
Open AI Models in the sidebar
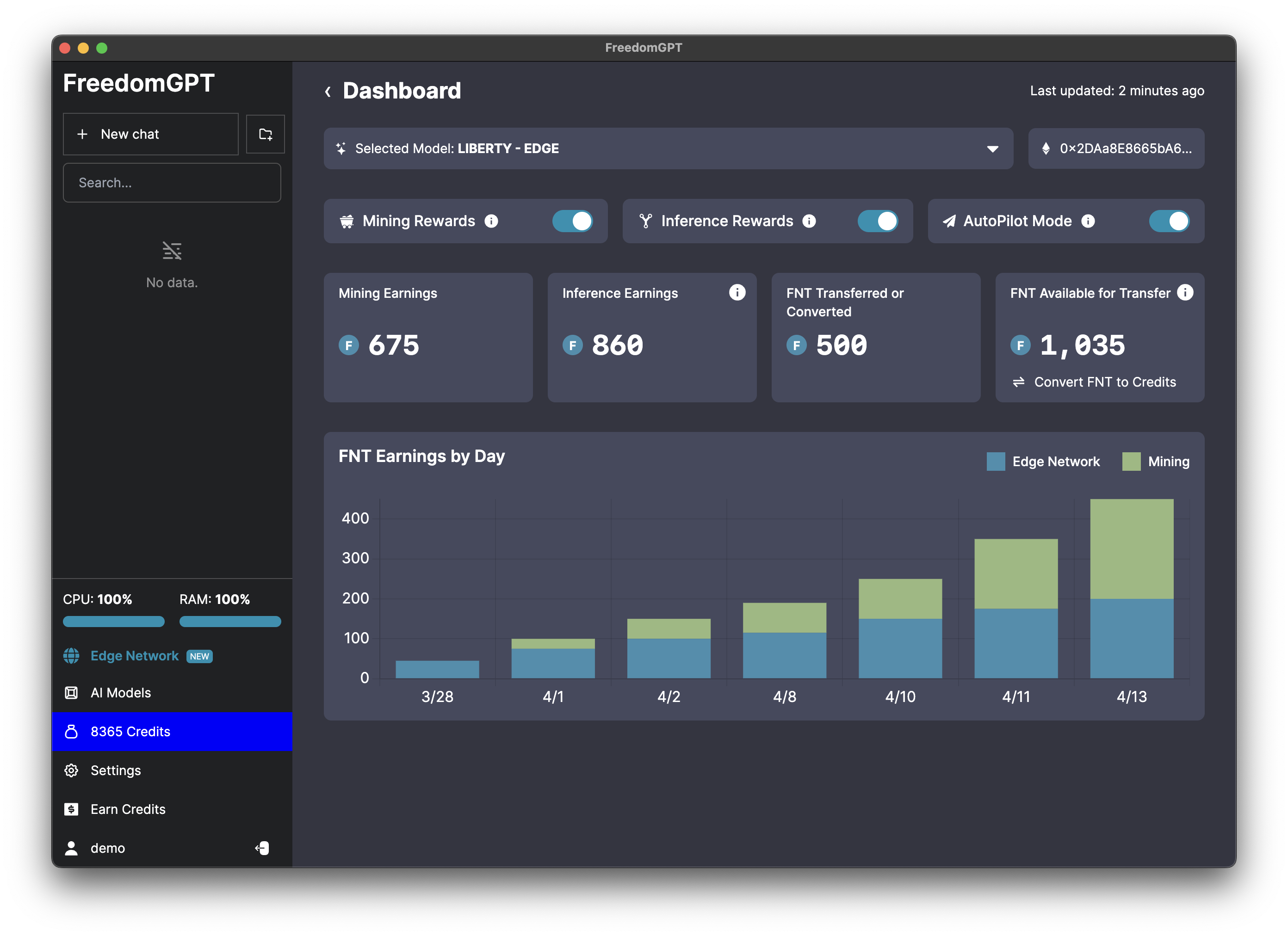(120, 693)
